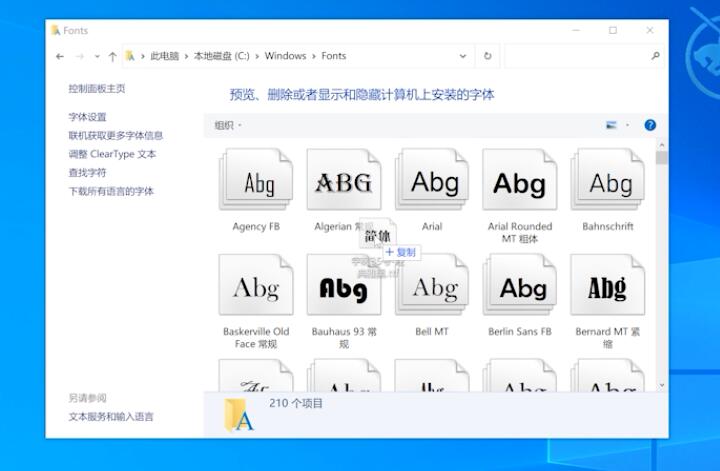Open the Agency FB font family

click(256, 179)
